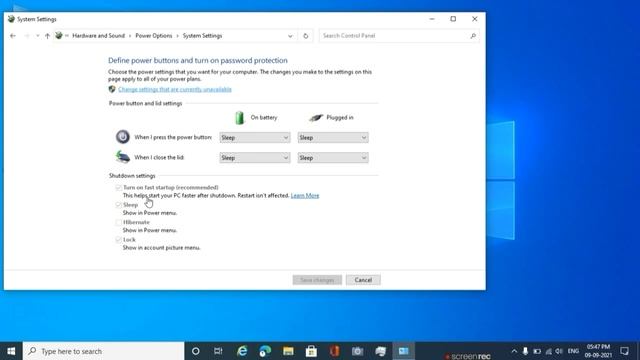Click the Plugged in plug icon
Viewport: 640px width, 360px height.
point(316,118)
